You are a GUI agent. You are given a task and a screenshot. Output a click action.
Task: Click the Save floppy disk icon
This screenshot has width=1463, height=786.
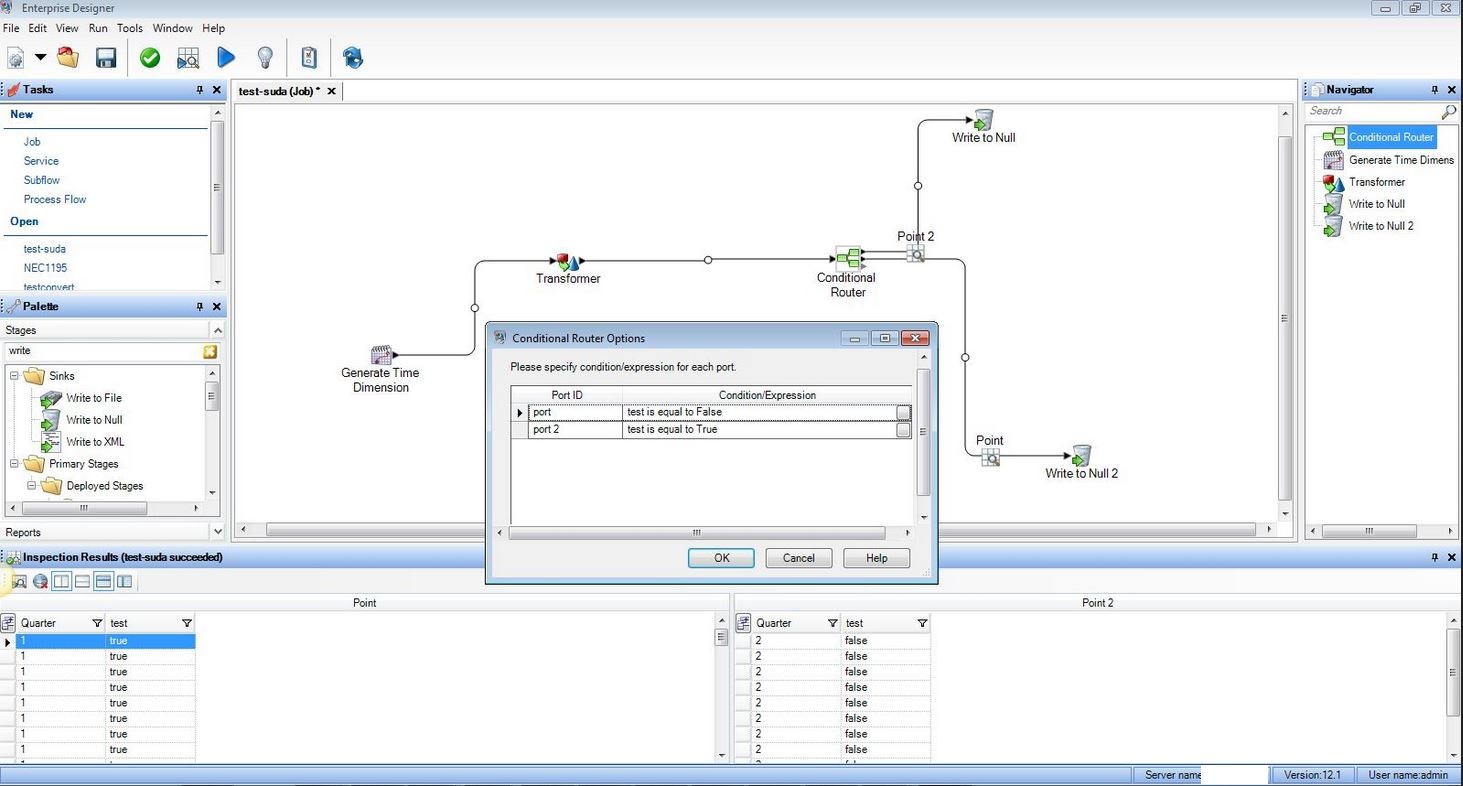click(x=106, y=58)
